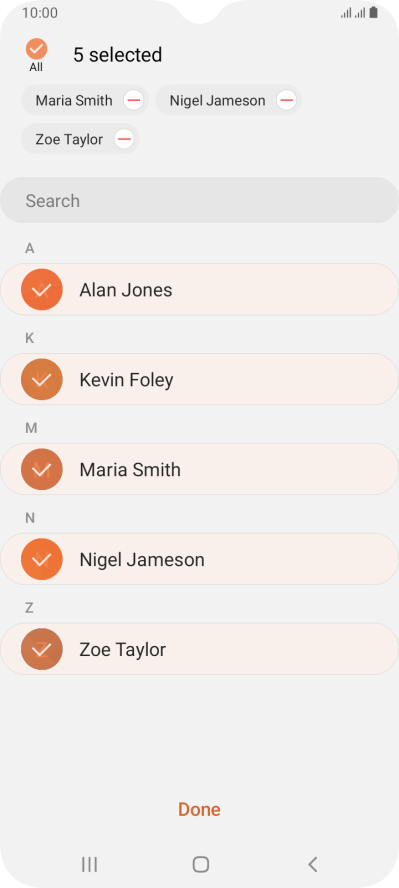Image resolution: width=399 pixels, height=888 pixels.
Task: Tap the Zoe Taylor chip label
Action: (x=69, y=139)
